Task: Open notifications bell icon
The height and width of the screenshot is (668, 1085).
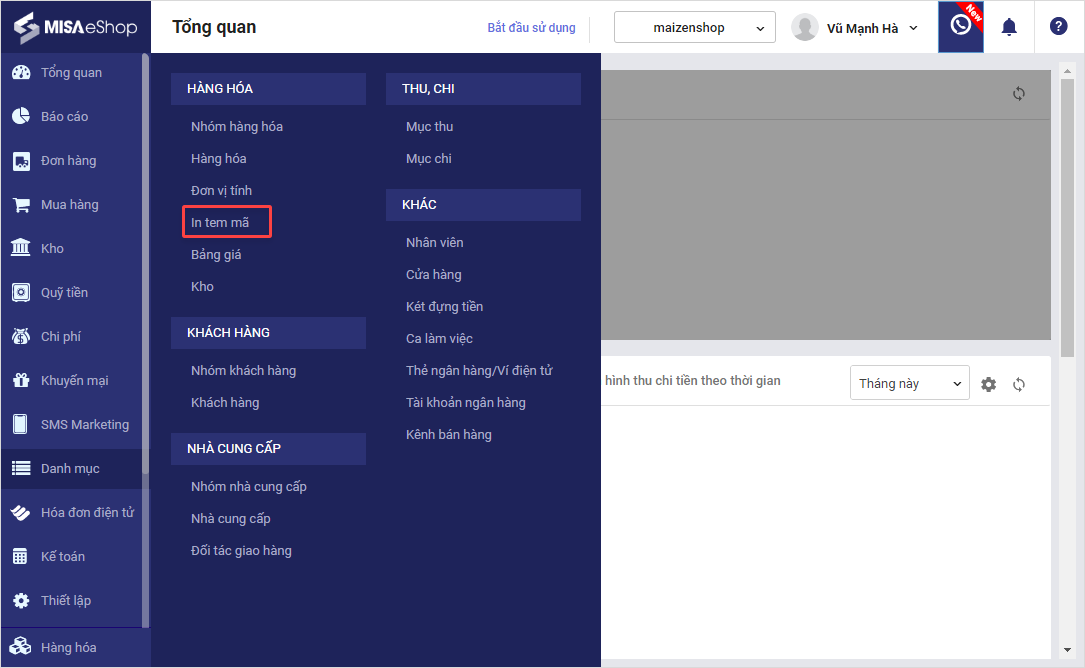Action: tap(1010, 27)
